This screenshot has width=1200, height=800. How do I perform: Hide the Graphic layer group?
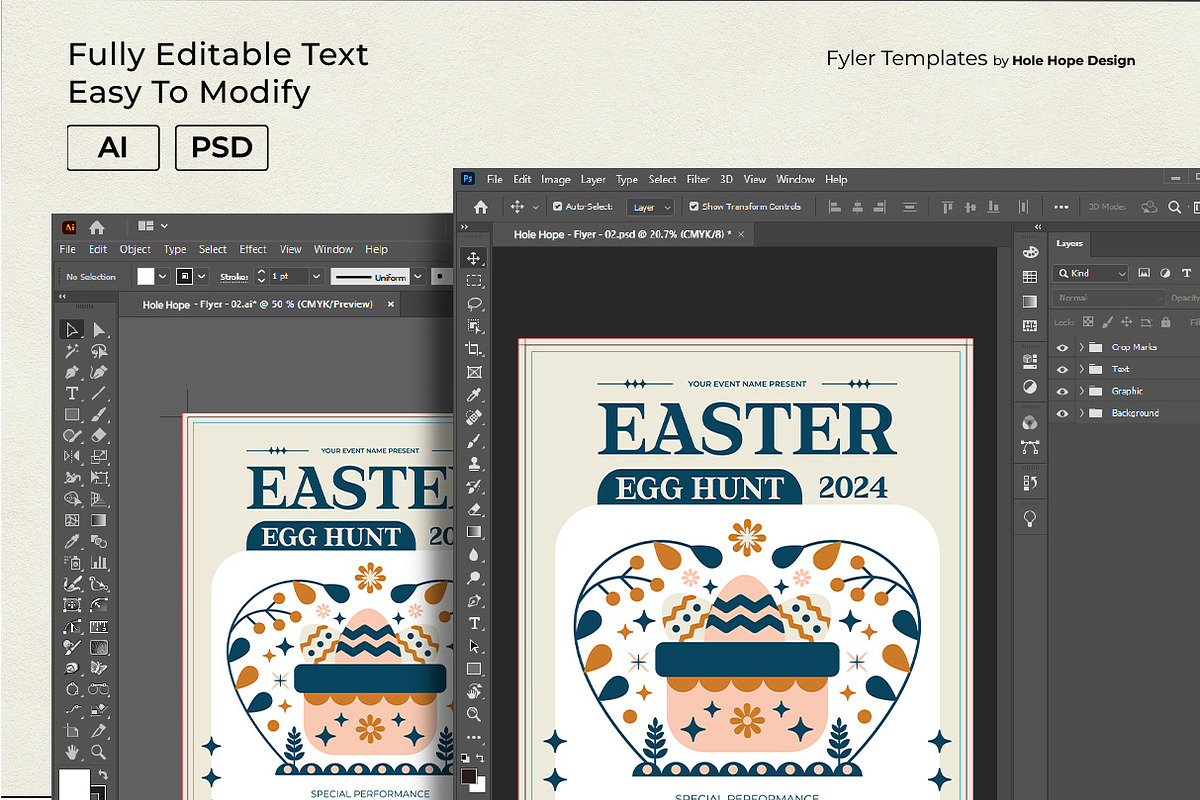1062,392
